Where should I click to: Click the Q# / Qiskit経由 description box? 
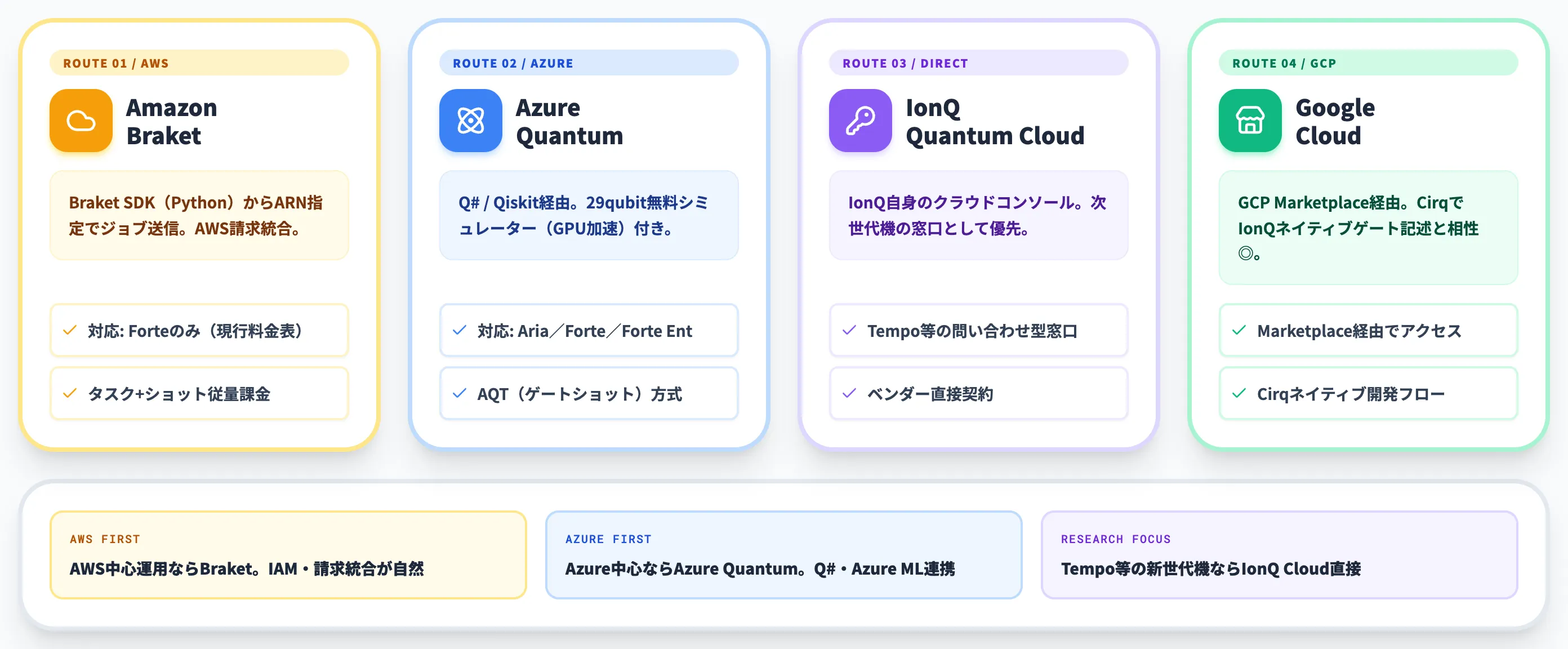[589, 216]
